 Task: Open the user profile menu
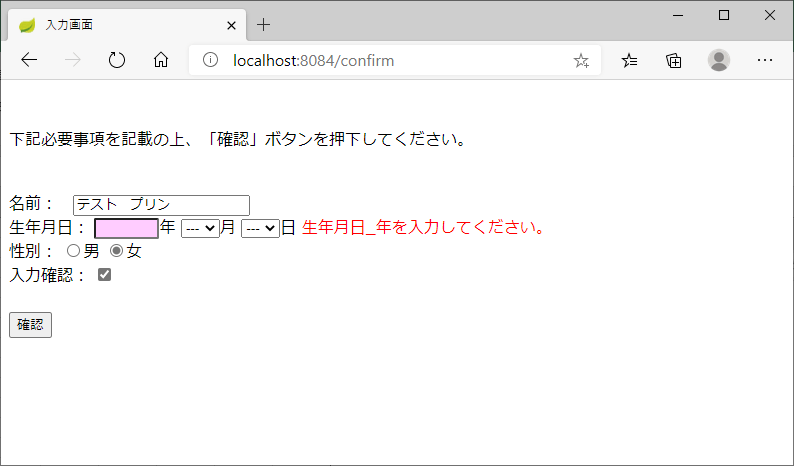tap(719, 60)
